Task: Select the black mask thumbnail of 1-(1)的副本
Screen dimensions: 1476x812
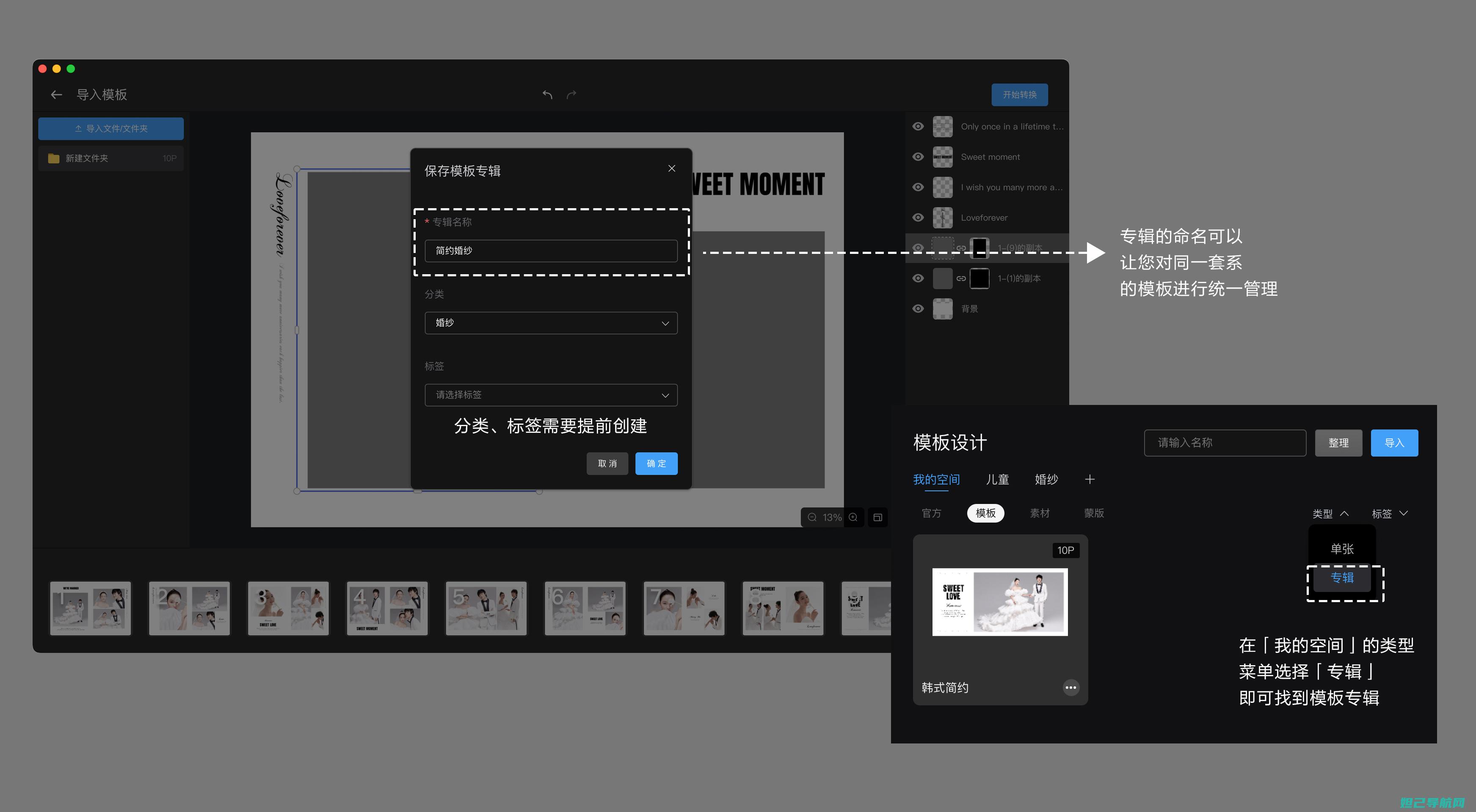Action: (x=979, y=278)
